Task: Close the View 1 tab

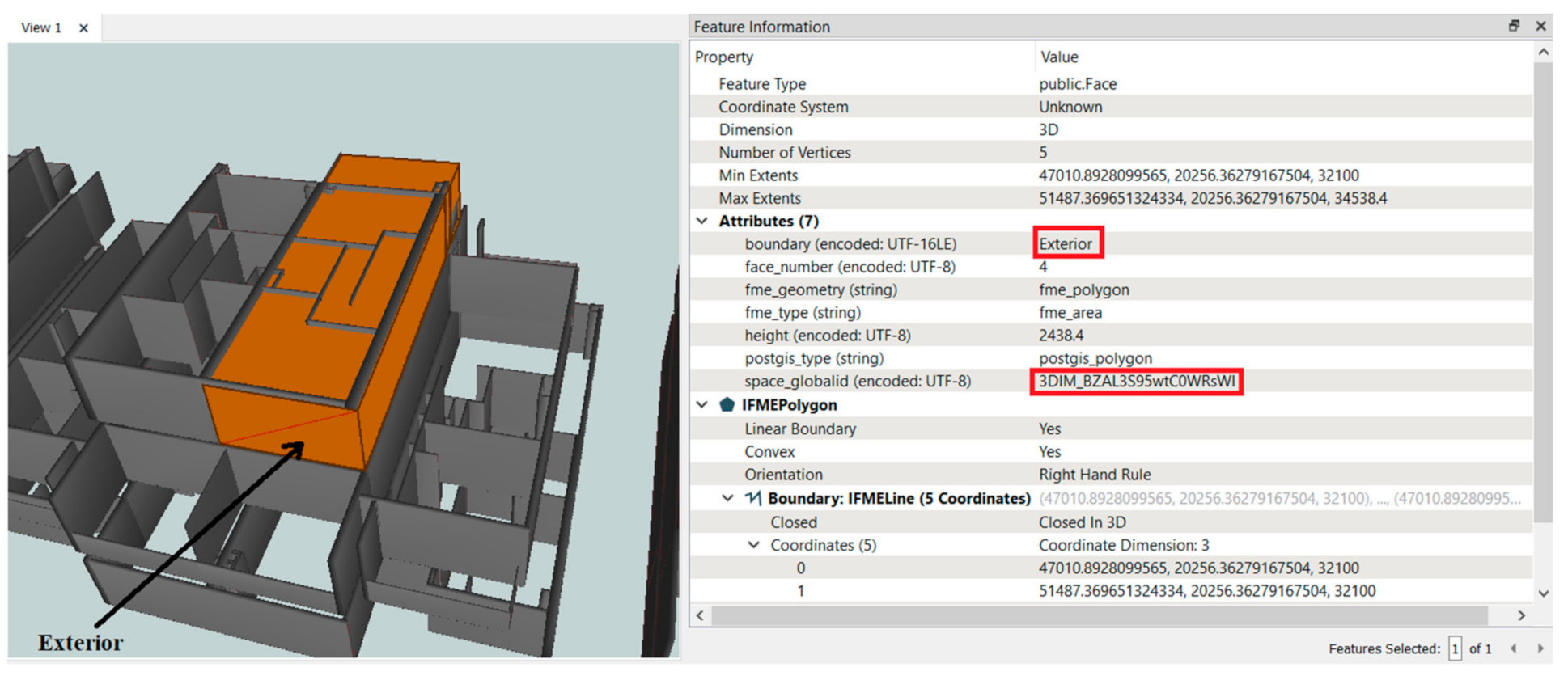Action: coord(83,28)
